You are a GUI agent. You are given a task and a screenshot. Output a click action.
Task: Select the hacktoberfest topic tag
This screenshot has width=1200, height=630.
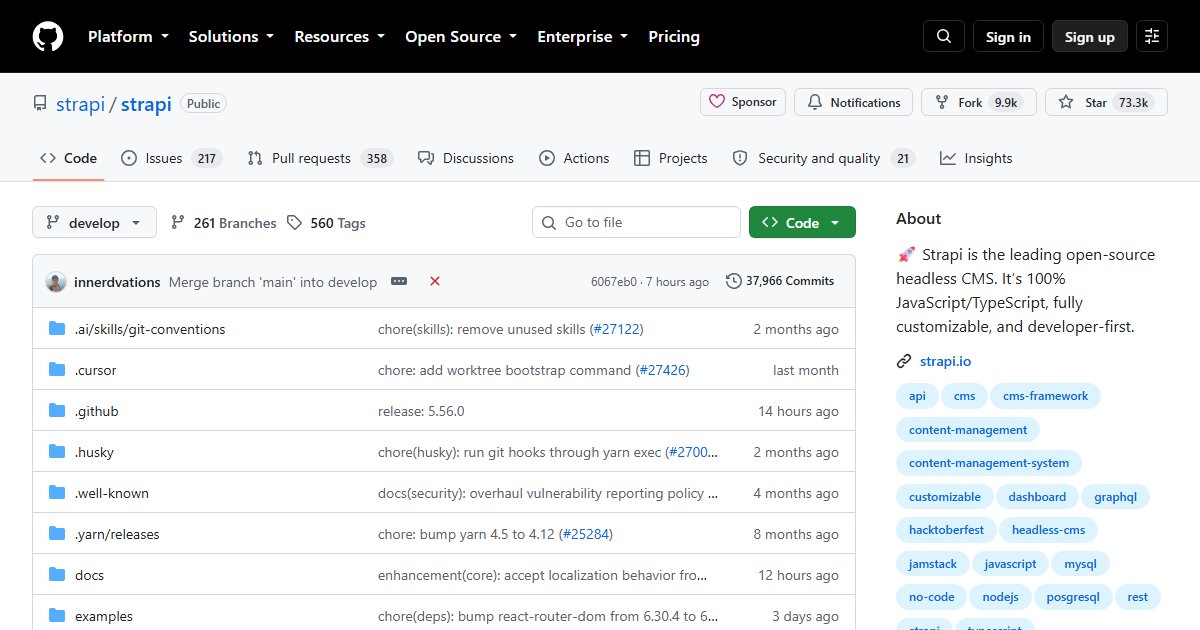(x=946, y=530)
